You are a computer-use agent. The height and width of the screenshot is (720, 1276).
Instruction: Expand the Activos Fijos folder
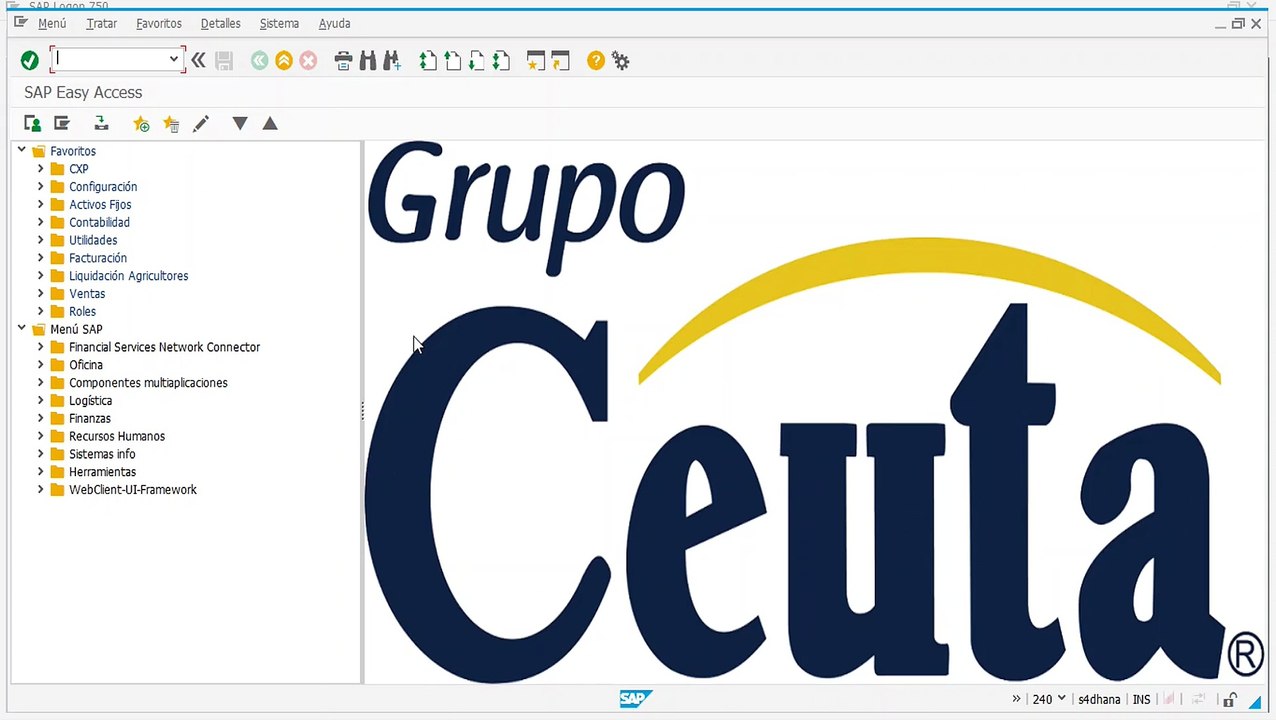click(x=41, y=204)
